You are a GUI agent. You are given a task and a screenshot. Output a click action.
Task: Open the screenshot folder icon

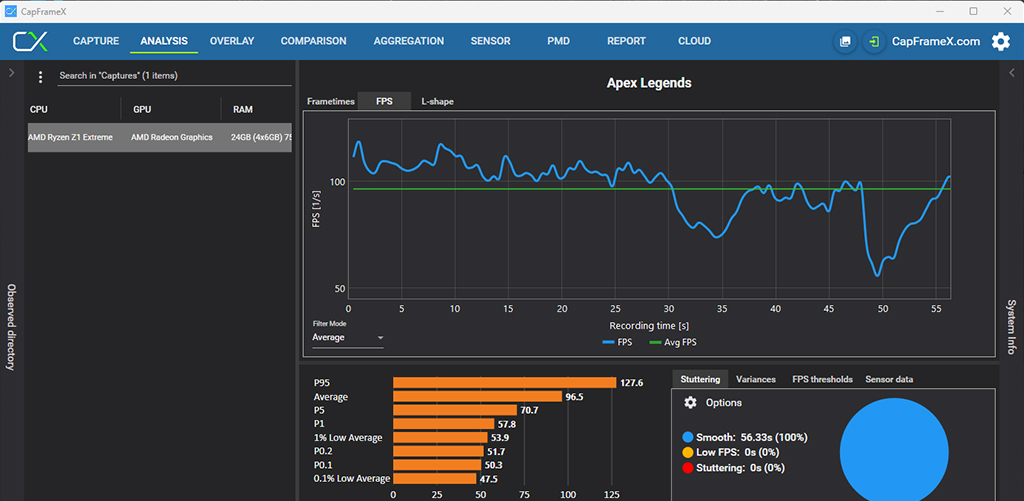click(845, 42)
